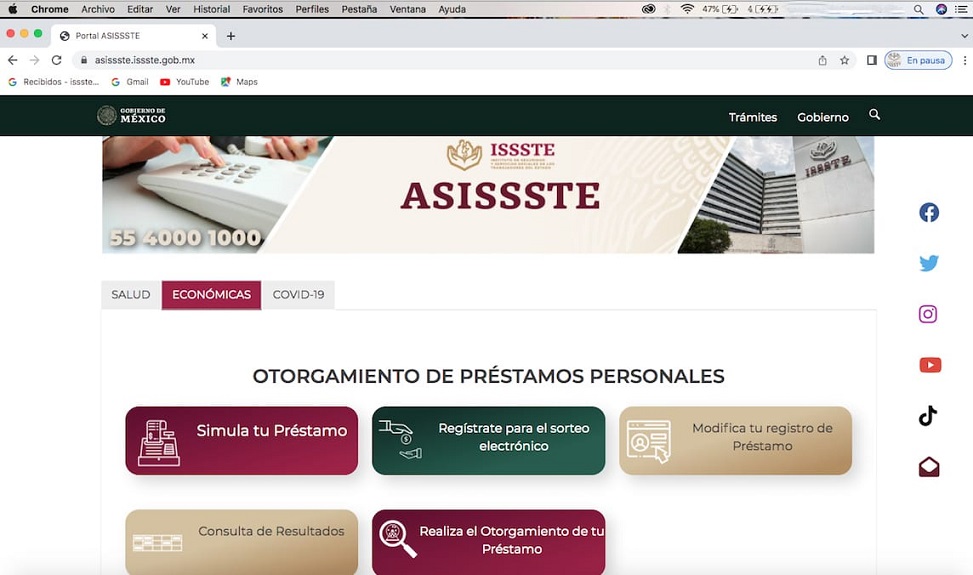Bookmark this page with the star icon
Viewport: 973px width, 575px height.
pyautogui.click(x=844, y=60)
